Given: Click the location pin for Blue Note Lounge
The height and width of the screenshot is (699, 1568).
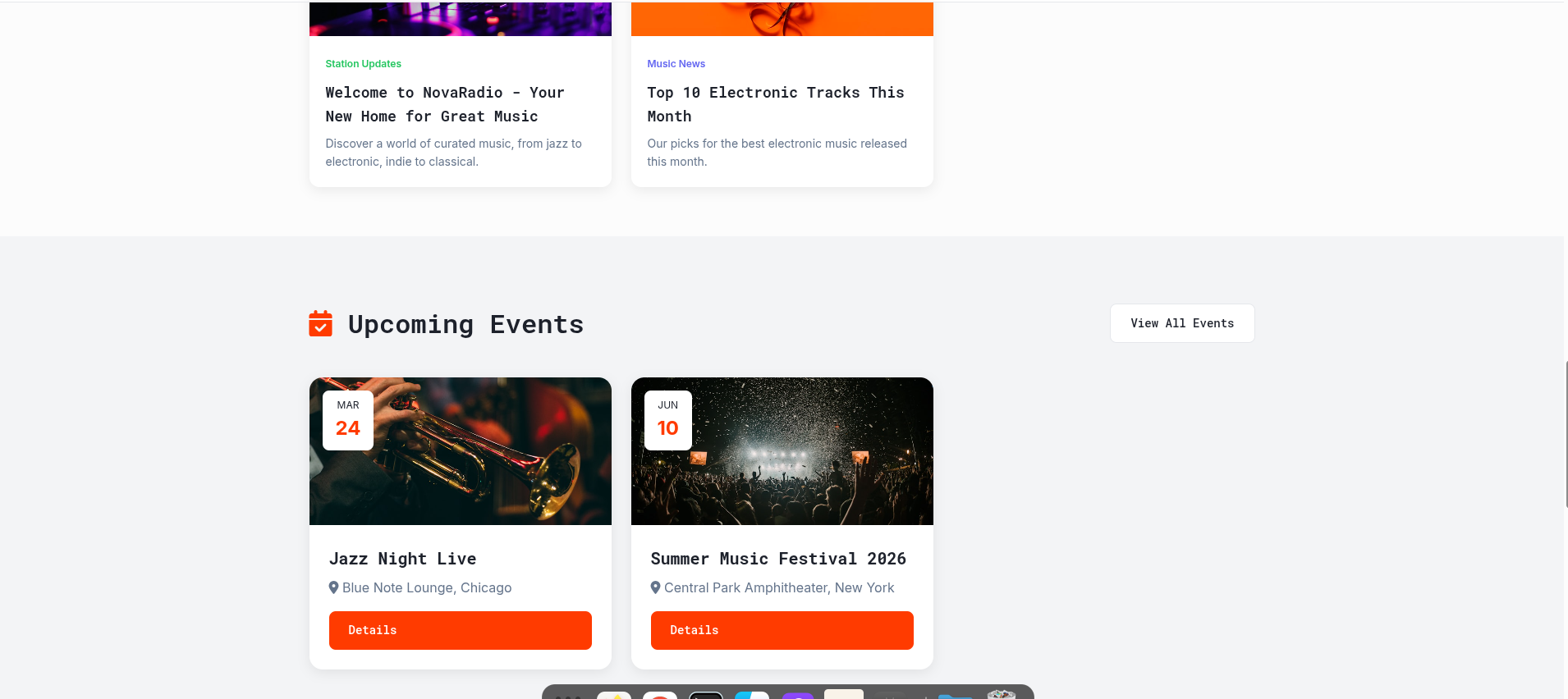Looking at the screenshot, I should [x=333, y=587].
